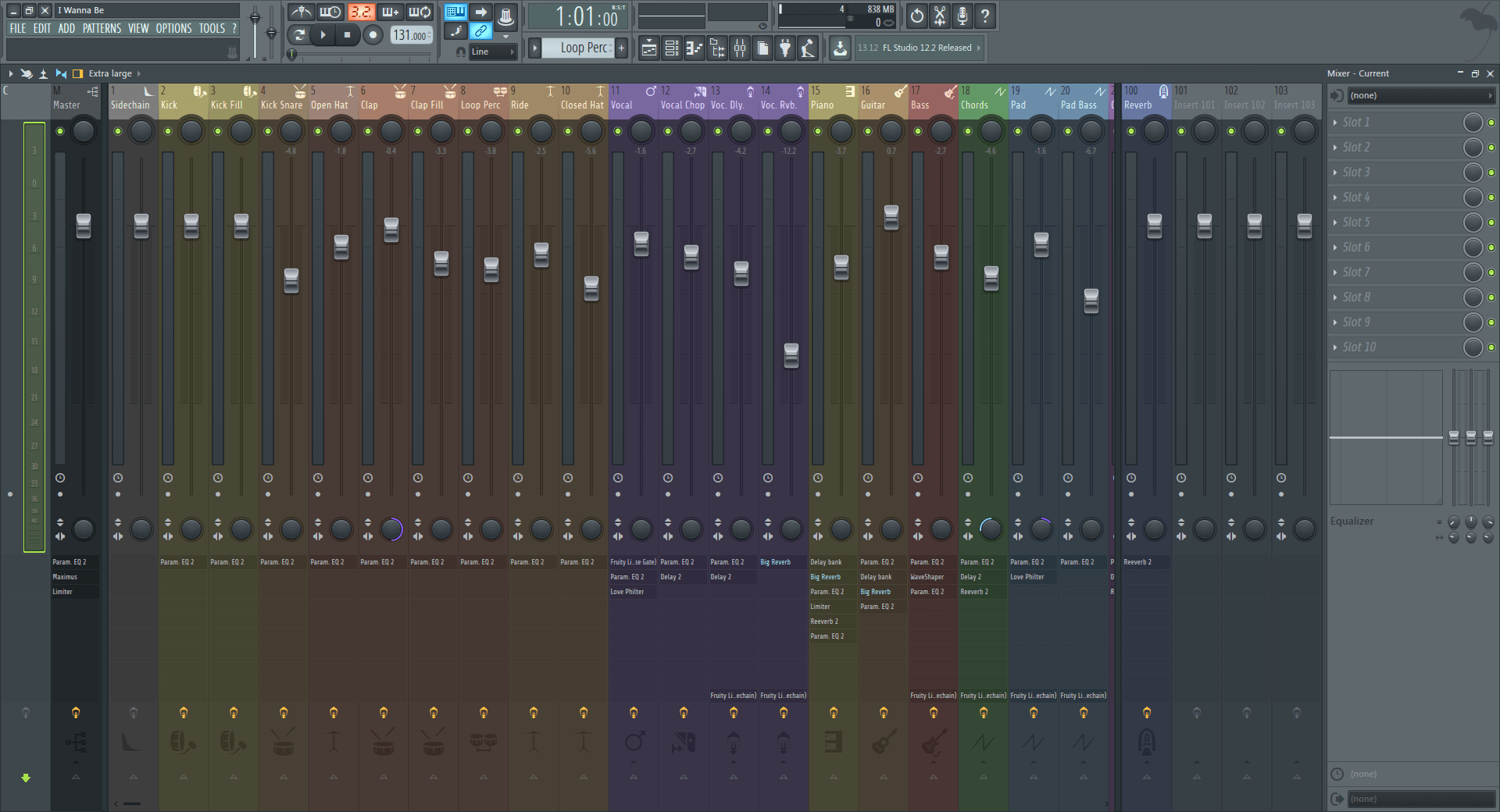Screen dimensions: 1500x812
Task: Toggle Slot 5 enable LED
Action: click(1491, 223)
